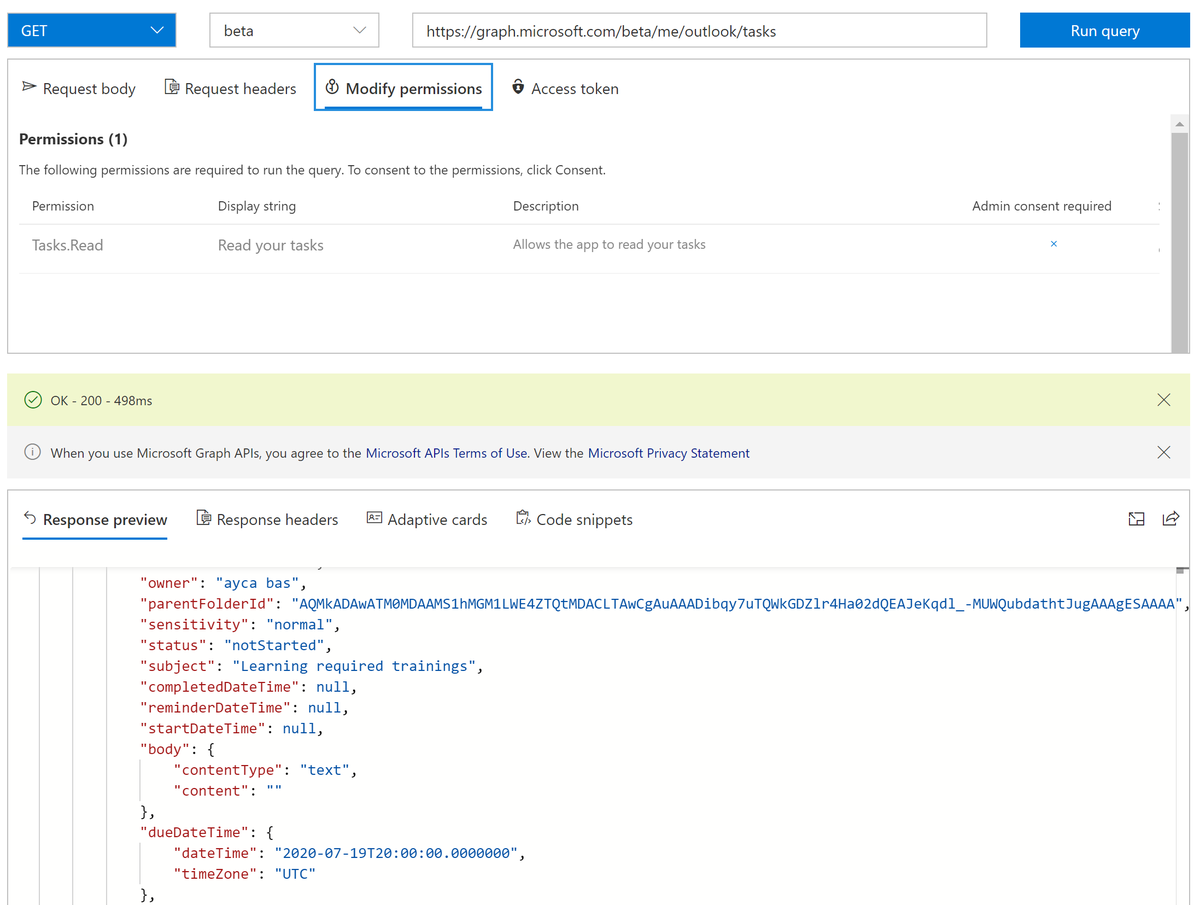Screen dimensions: 1200x905
Task: Click the info icon in terms banner
Action: [33, 453]
